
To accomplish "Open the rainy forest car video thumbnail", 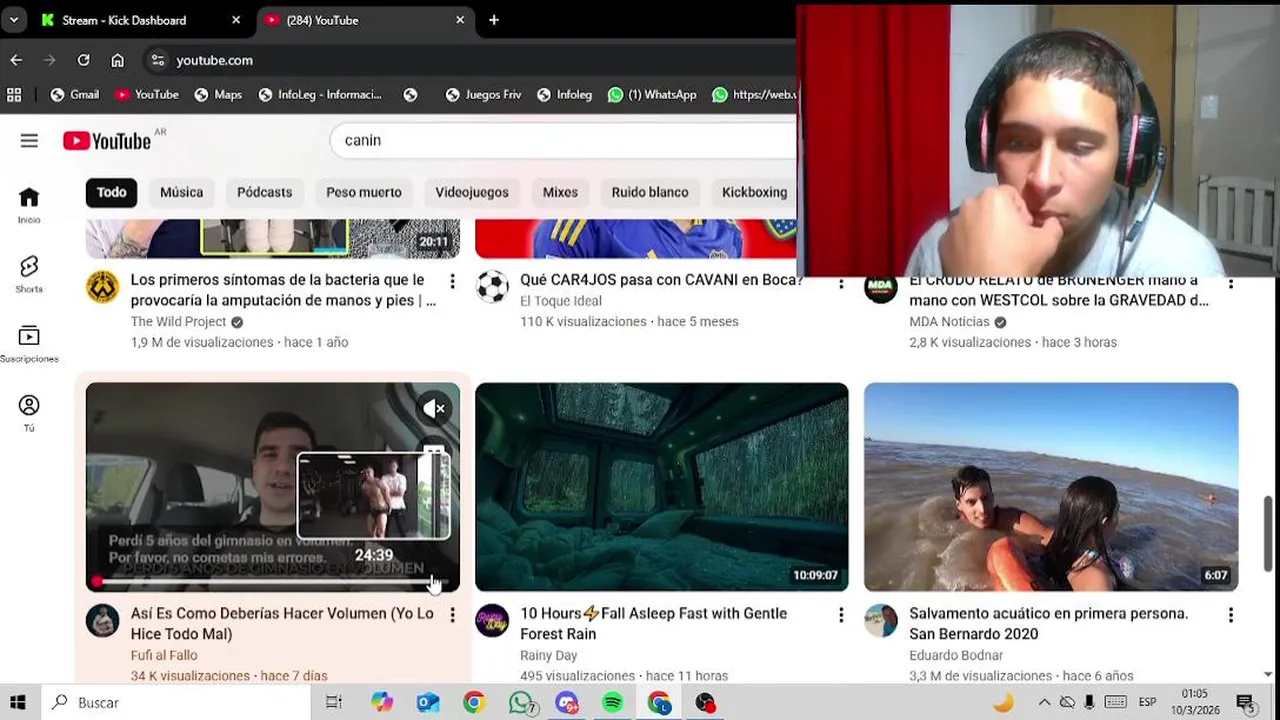I will (662, 487).
